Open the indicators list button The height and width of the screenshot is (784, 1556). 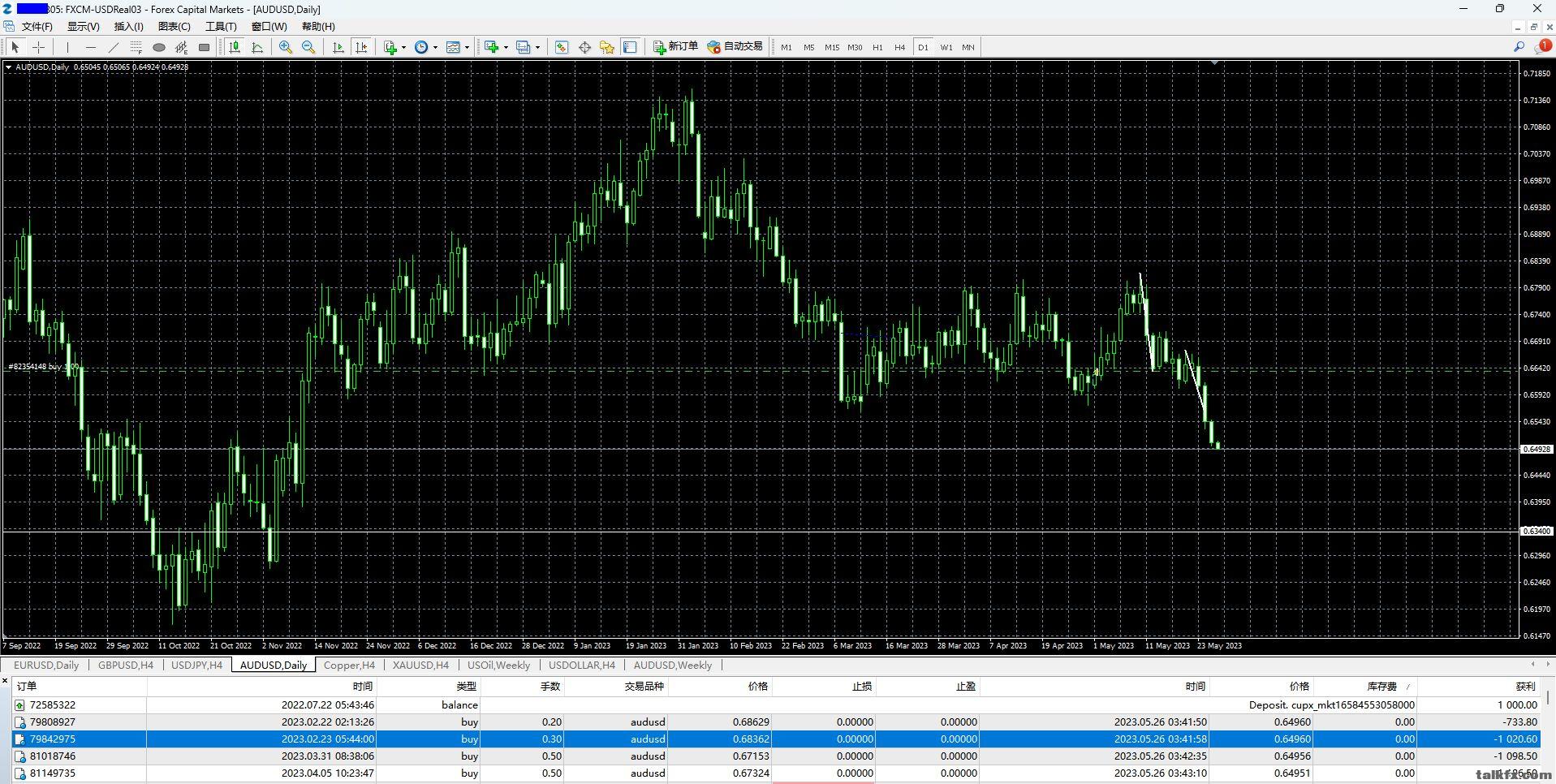[390, 47]
